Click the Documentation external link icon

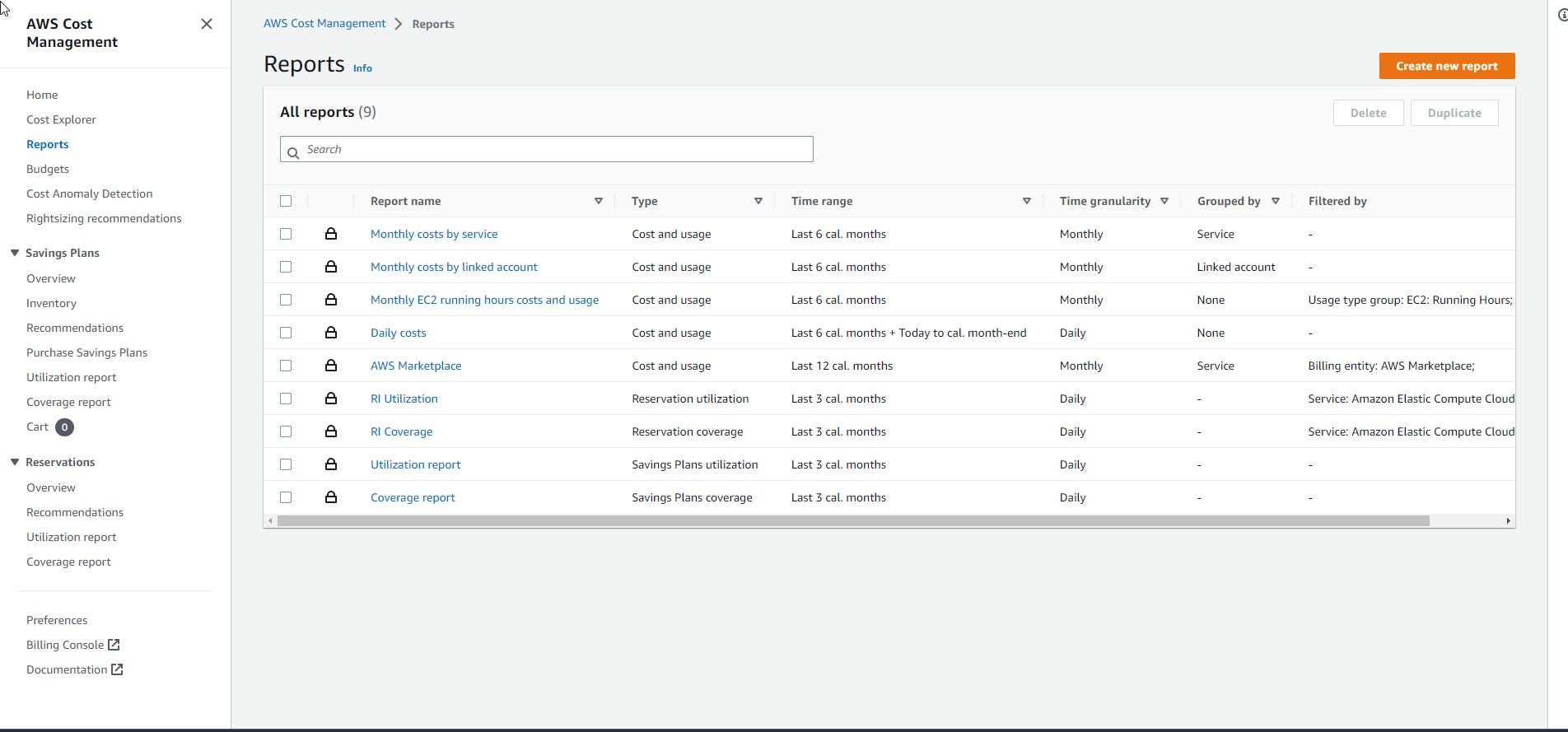coord(117,669)
